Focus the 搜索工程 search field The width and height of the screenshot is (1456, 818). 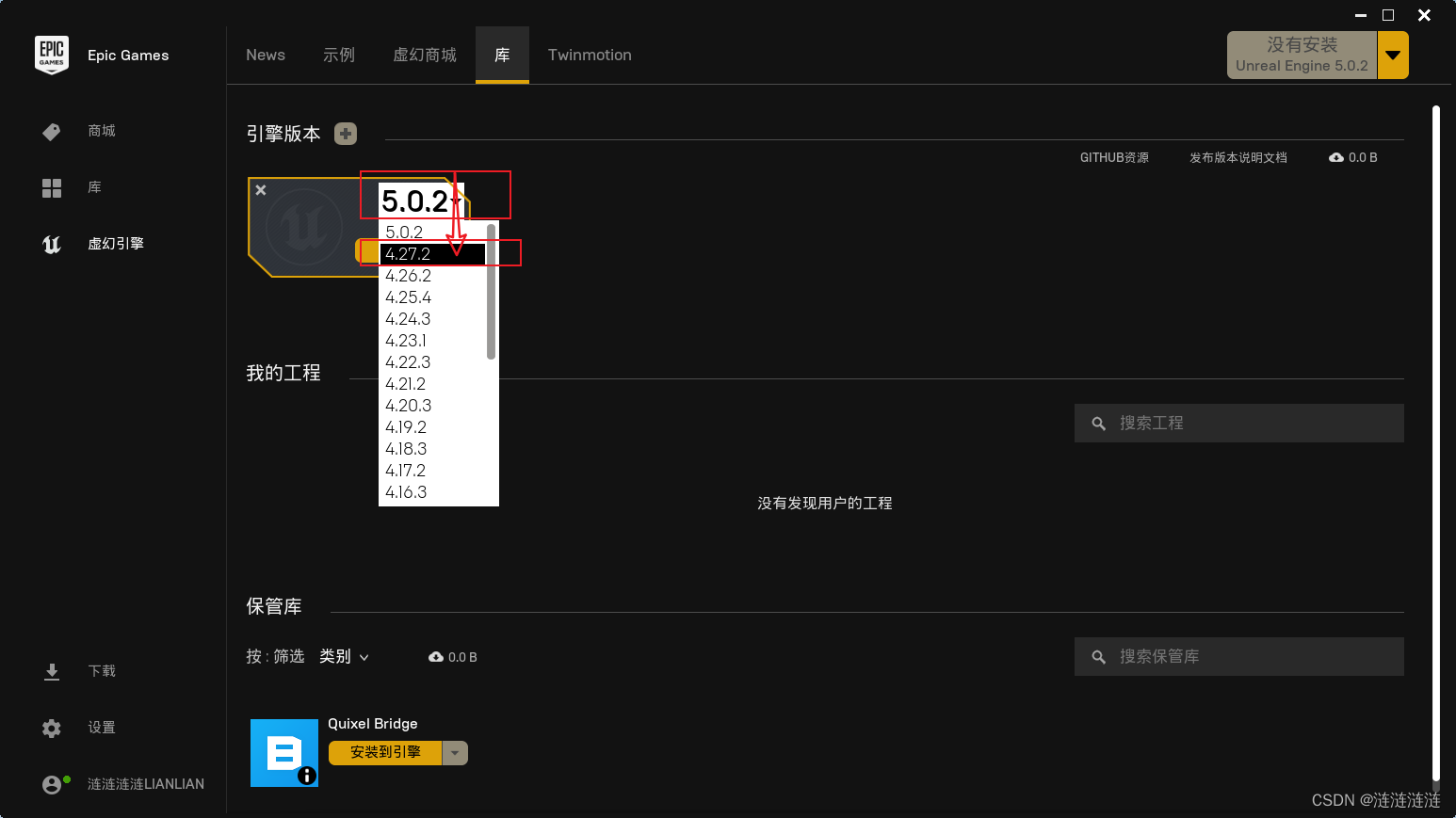1238,423
